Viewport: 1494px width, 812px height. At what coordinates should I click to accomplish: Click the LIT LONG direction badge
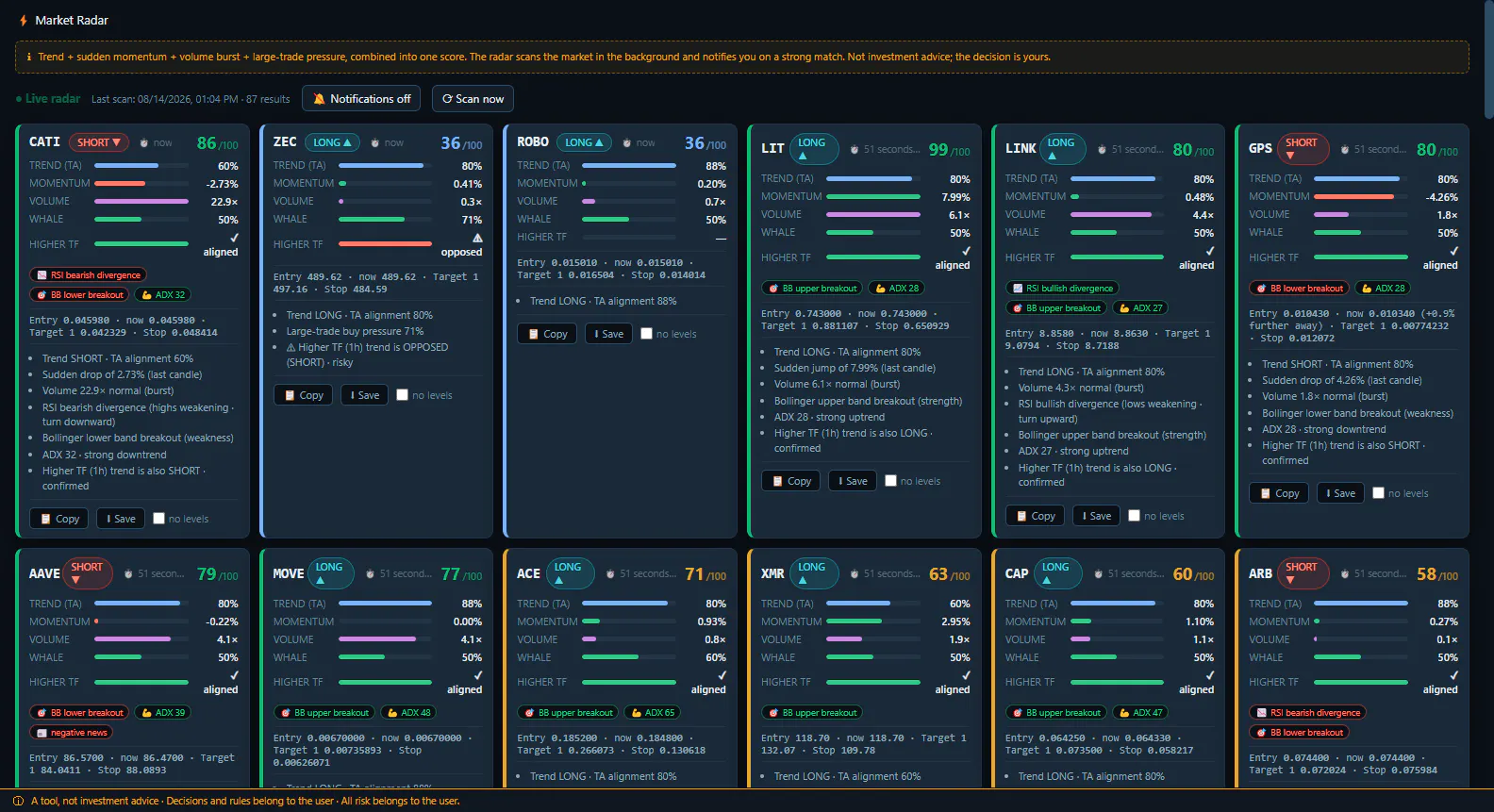pos(813,149)
